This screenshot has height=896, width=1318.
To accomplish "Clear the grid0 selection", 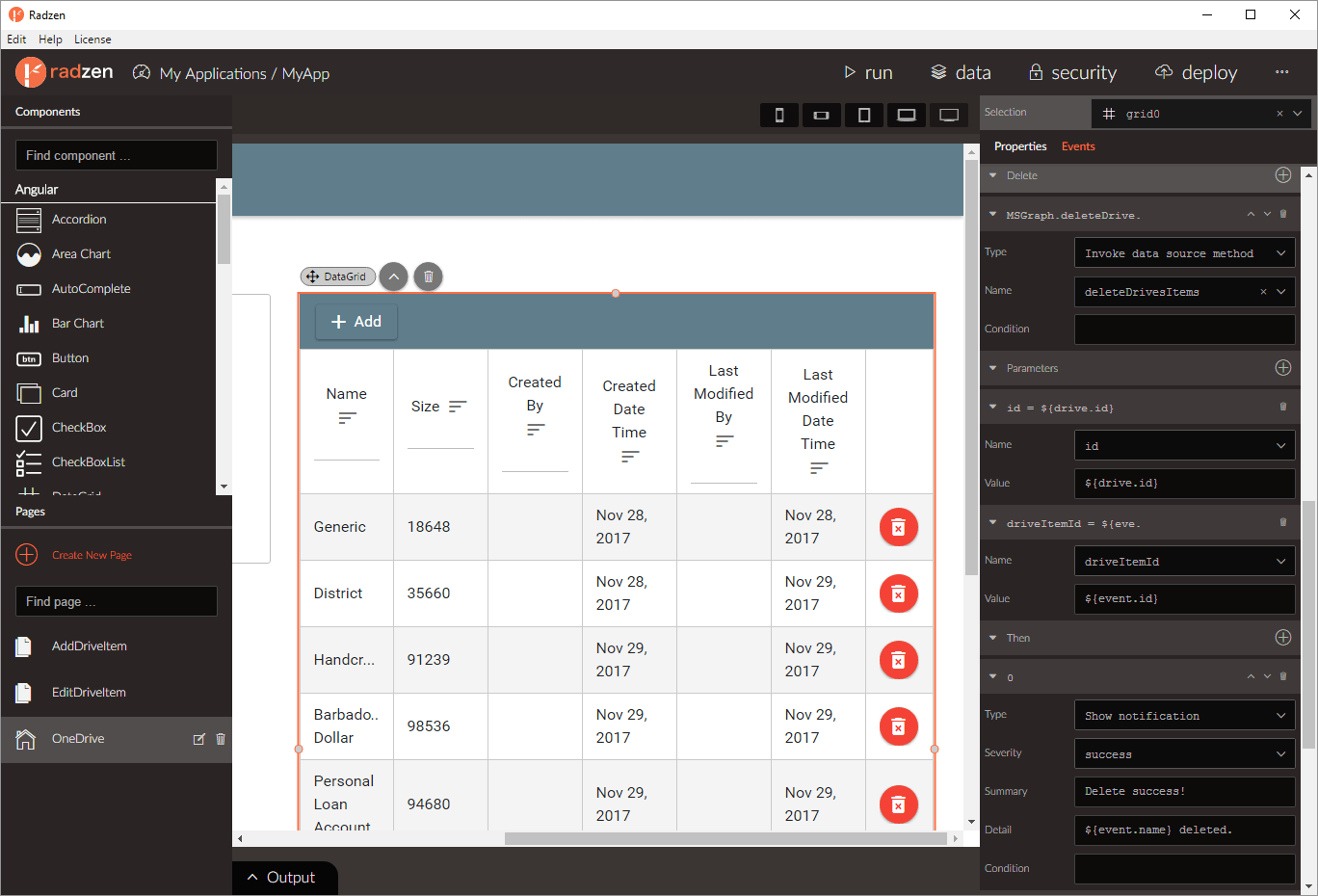I will (x=1279, y=114).
